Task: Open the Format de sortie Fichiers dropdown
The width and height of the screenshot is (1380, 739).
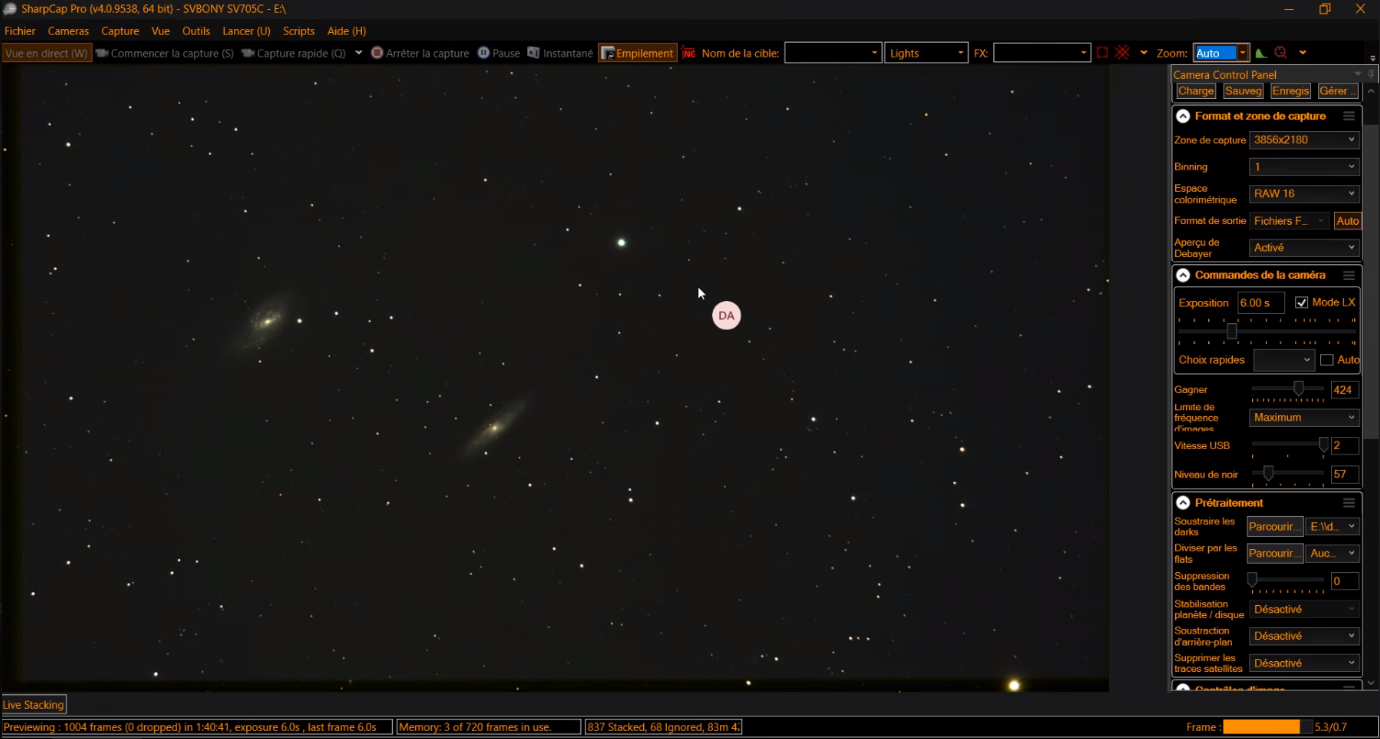Action: (x=1289, y=221)
